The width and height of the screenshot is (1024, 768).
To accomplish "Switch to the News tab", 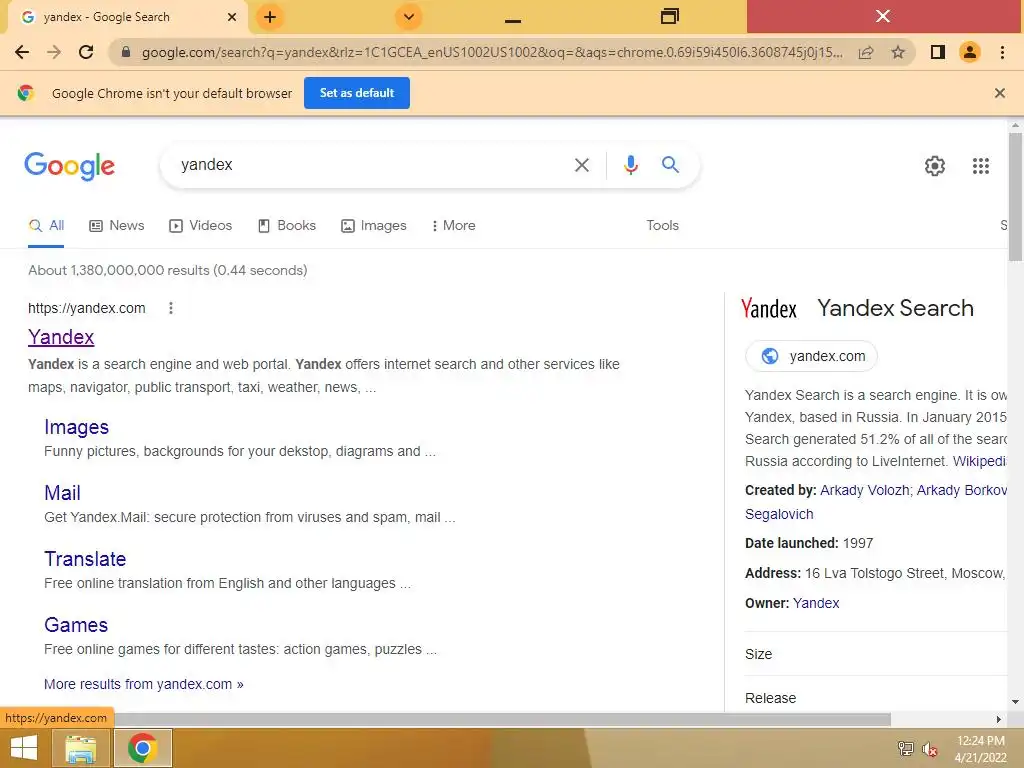I will click(x=117, y=225).
